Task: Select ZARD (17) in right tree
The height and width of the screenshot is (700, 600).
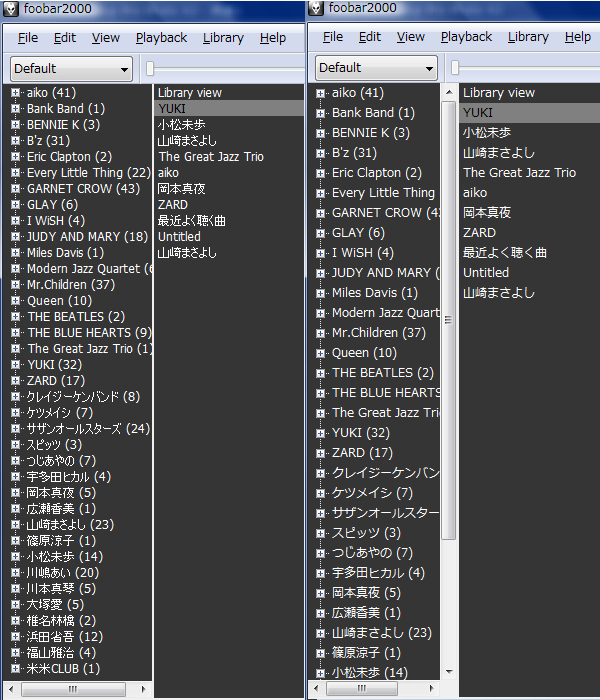Action: [x=362, y=453]
